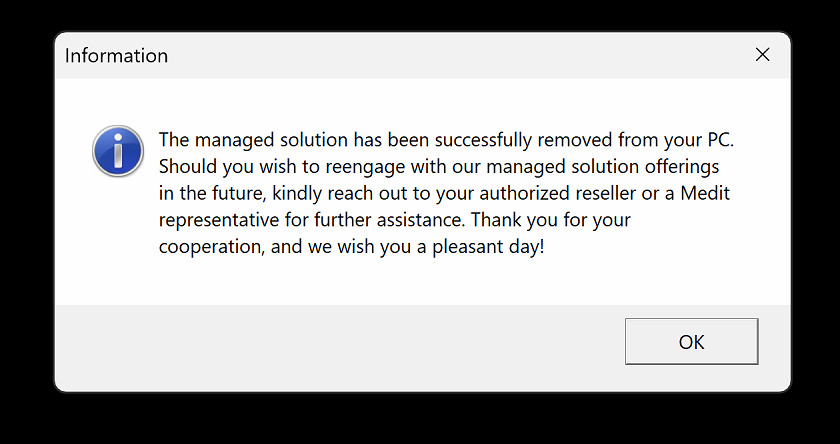The image size is (840, 444).
Task: Click the phrase 'pleasant day!'
Action: (488, 247)
